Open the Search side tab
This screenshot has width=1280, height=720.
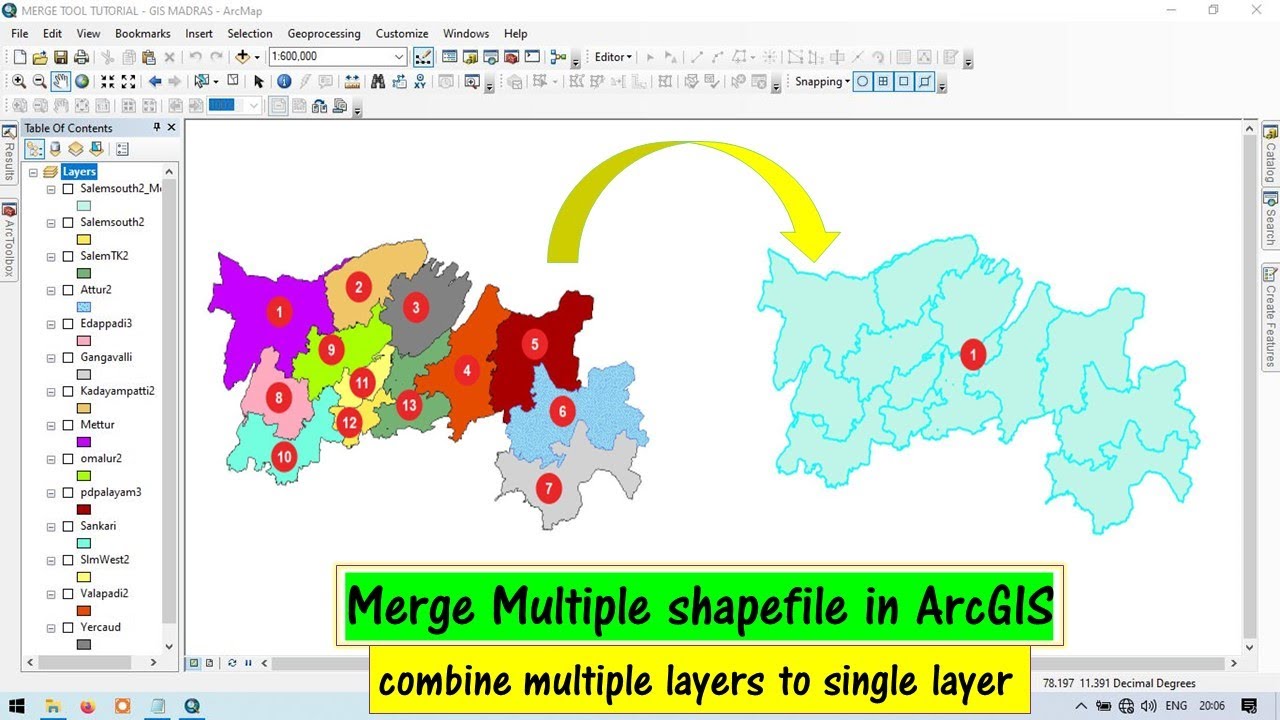1271,220
